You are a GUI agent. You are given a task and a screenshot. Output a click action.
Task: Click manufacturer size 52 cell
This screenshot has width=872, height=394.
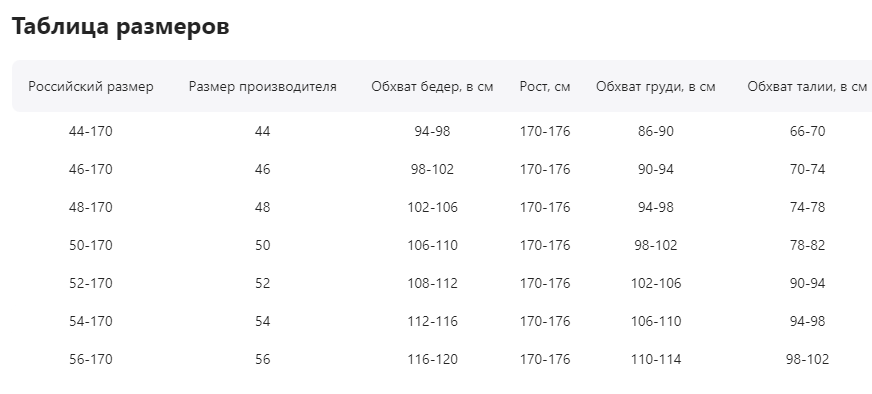pos(262,283)
